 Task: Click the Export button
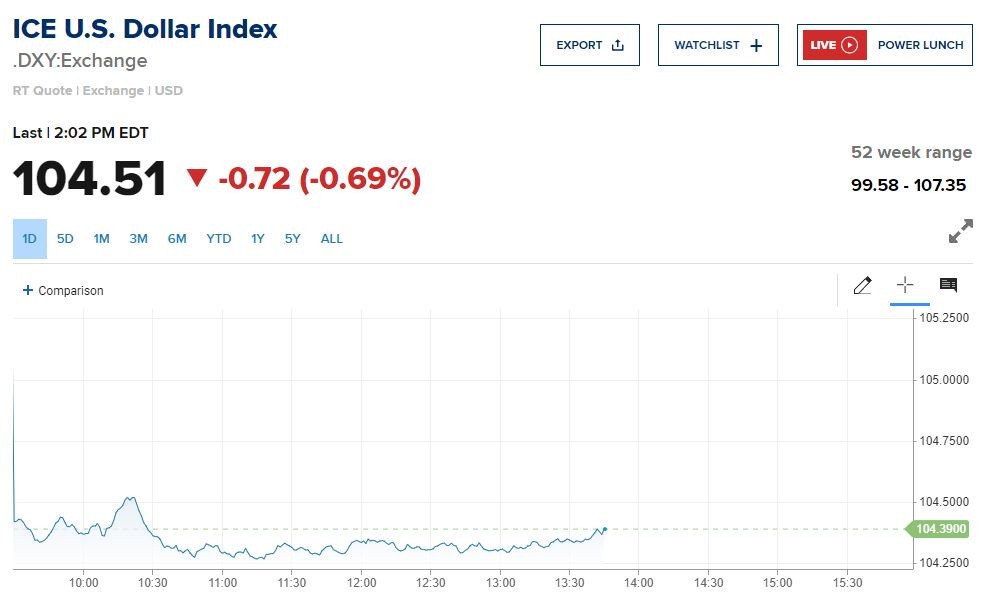(589, 45)
